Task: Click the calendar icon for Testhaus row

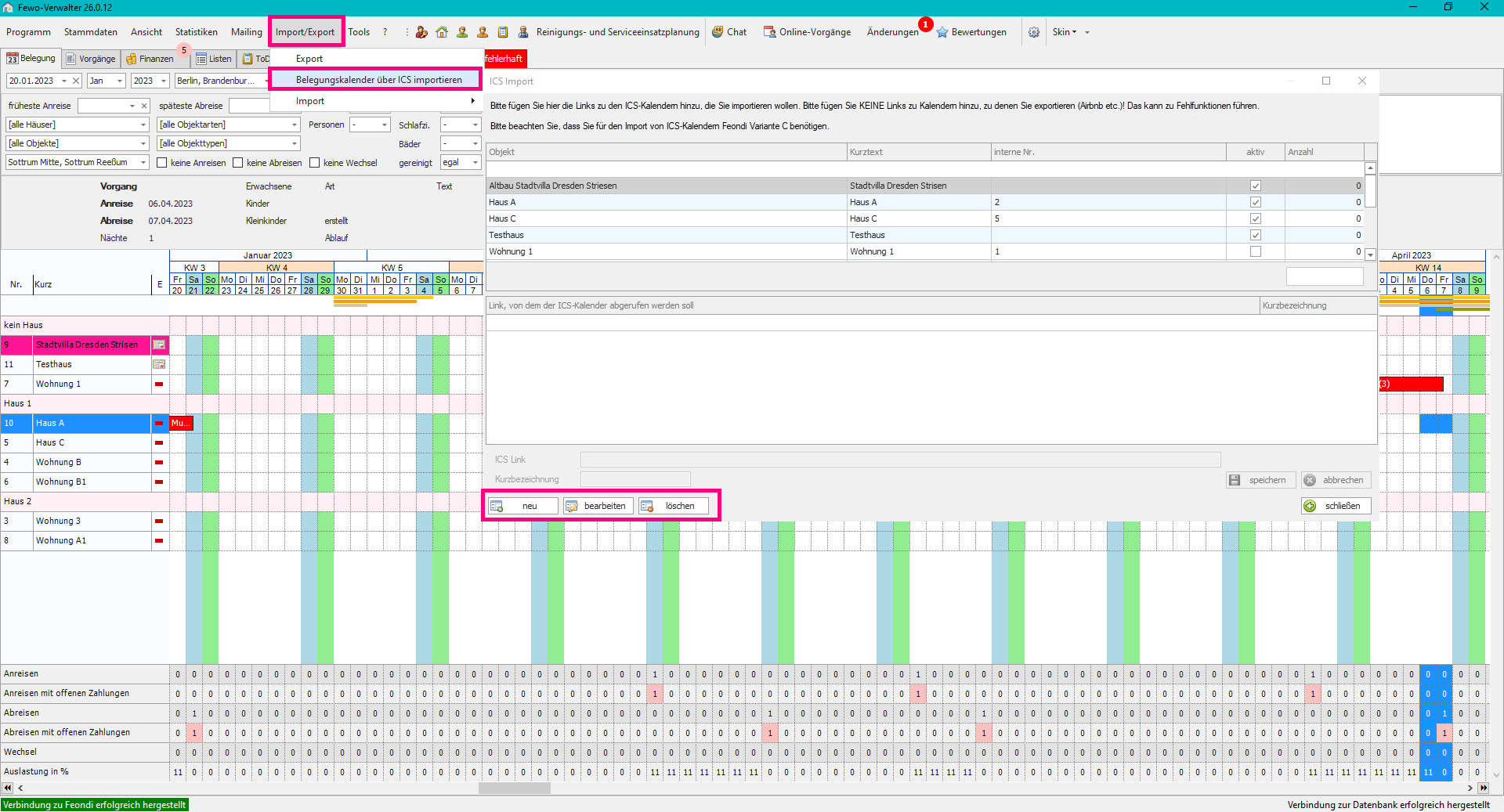Action: [159, 364]
